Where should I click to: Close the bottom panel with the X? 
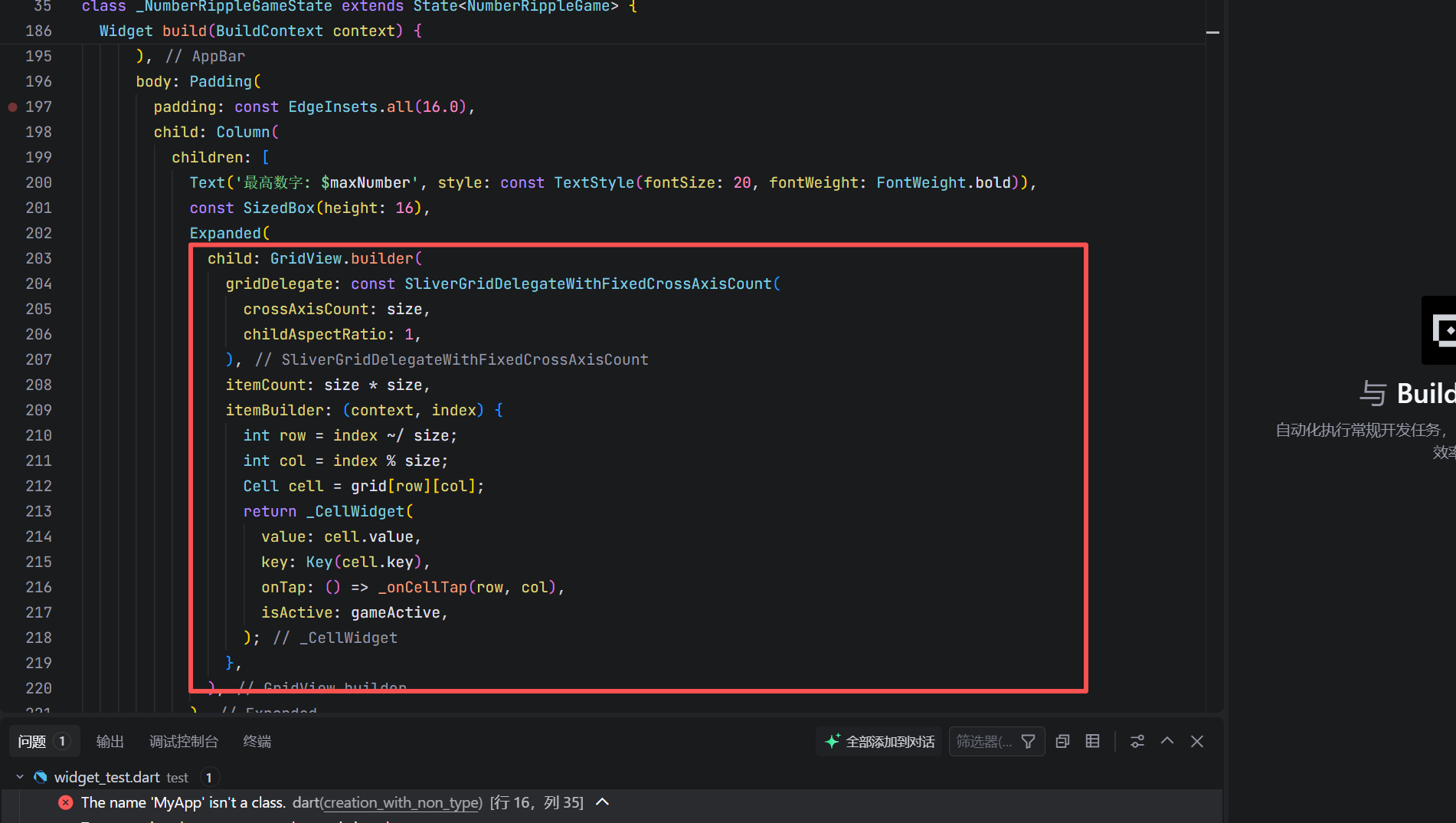[x=1197, y=742]
